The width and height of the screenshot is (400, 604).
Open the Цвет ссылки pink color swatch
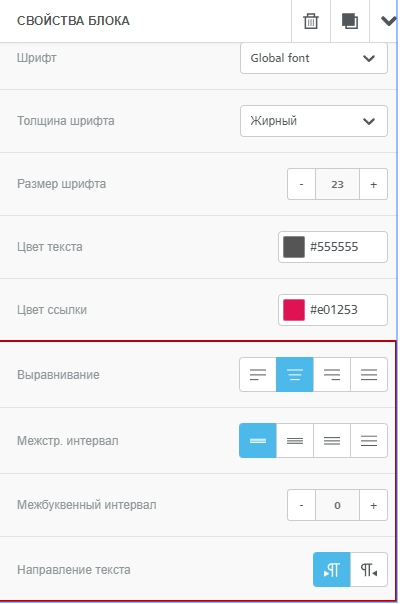pos(294,310)
